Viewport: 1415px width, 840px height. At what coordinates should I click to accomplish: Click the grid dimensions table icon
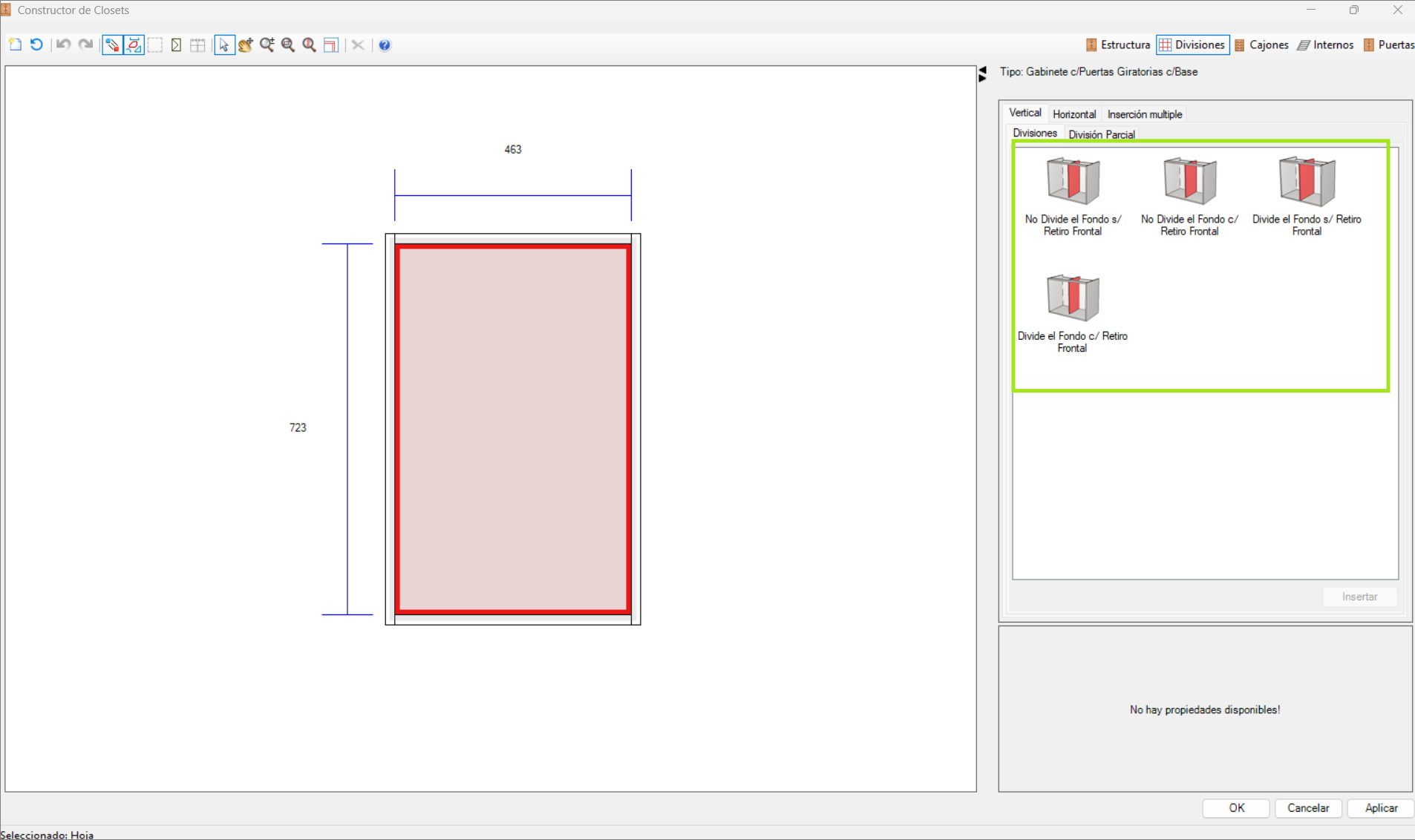pos(197,45)
